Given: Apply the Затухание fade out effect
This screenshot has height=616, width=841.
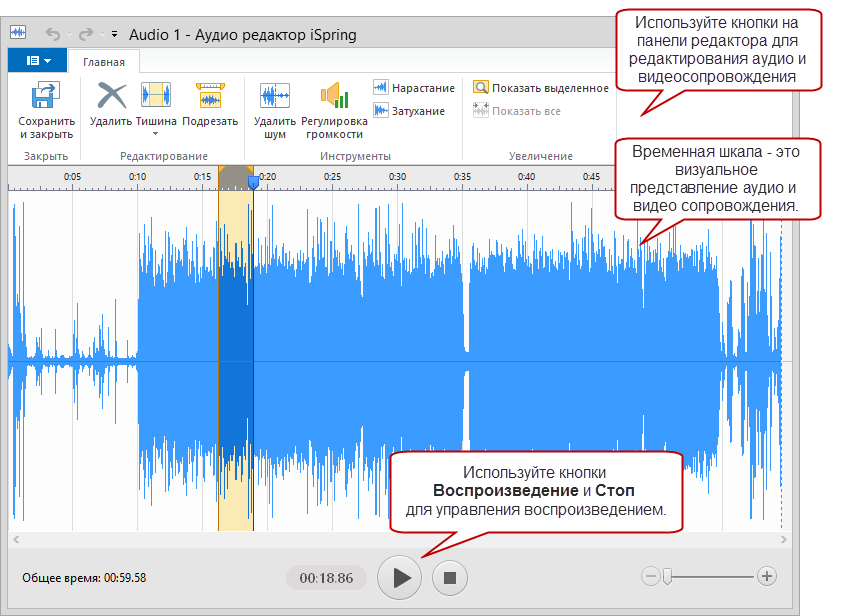Looking at the screenshot, I should coord(409,111).
